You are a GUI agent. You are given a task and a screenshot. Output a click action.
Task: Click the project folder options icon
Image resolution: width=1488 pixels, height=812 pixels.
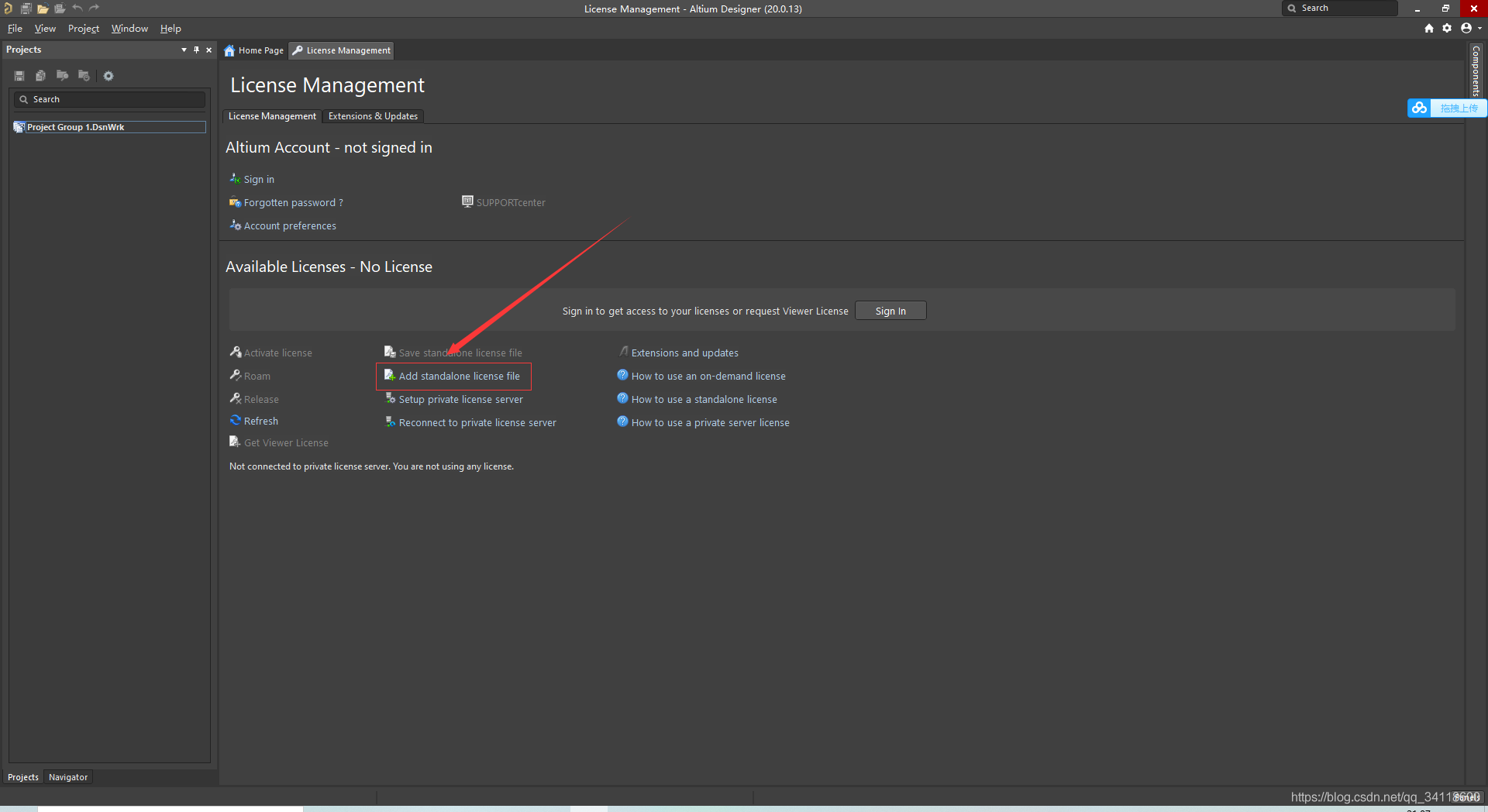[84, 76]
